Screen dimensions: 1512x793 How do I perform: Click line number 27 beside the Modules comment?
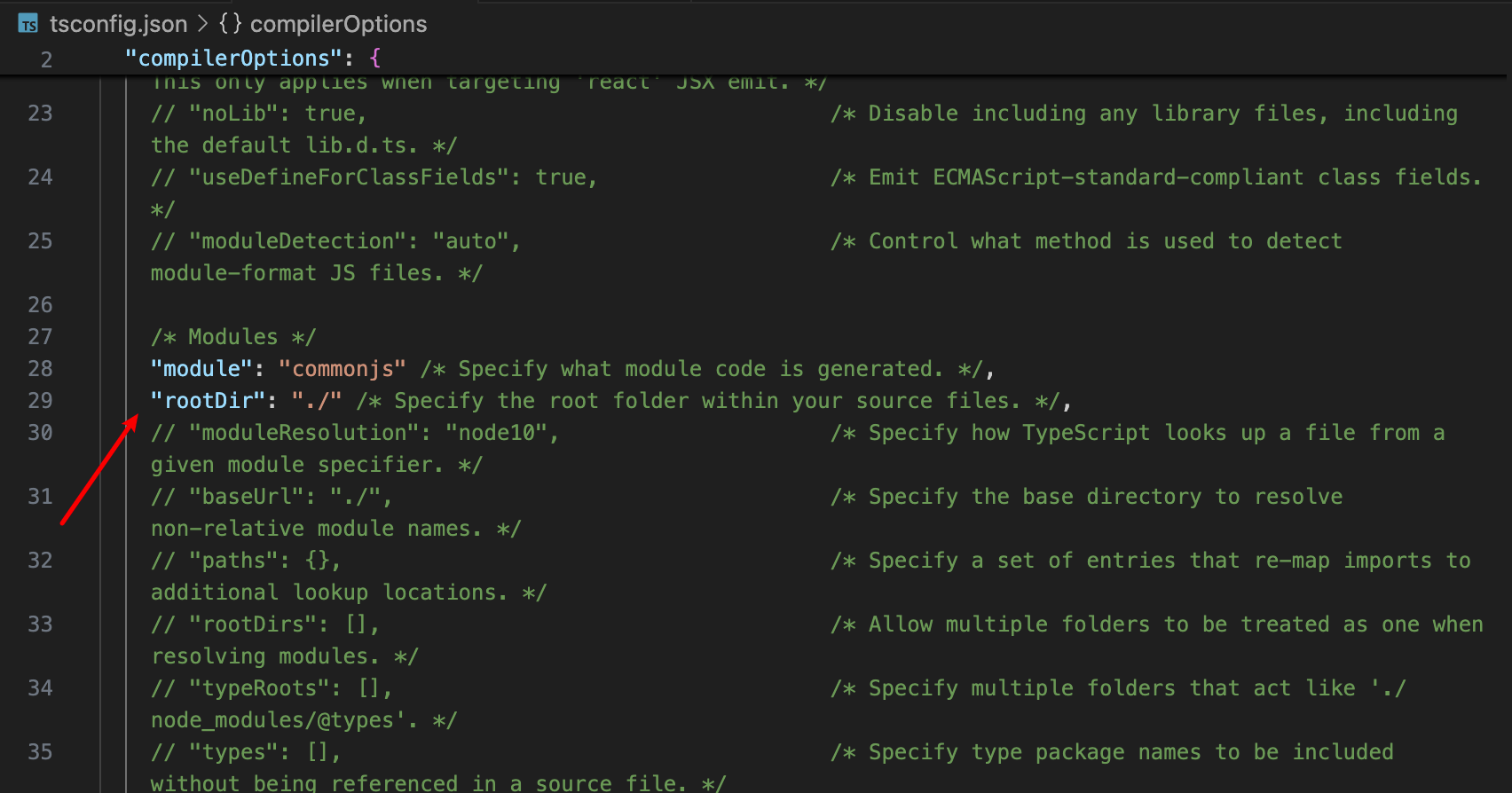tap(40, 336)
